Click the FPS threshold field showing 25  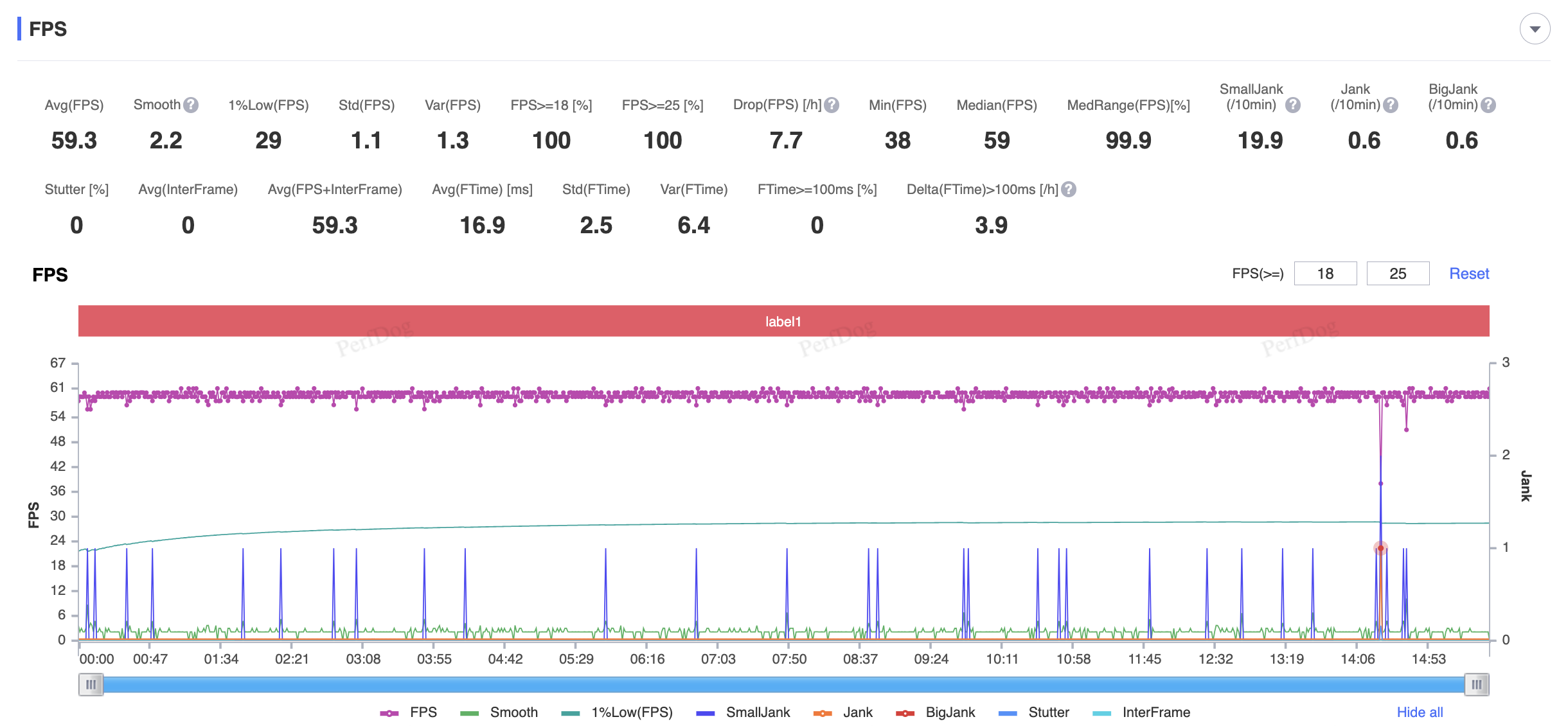pos(1398,274)
